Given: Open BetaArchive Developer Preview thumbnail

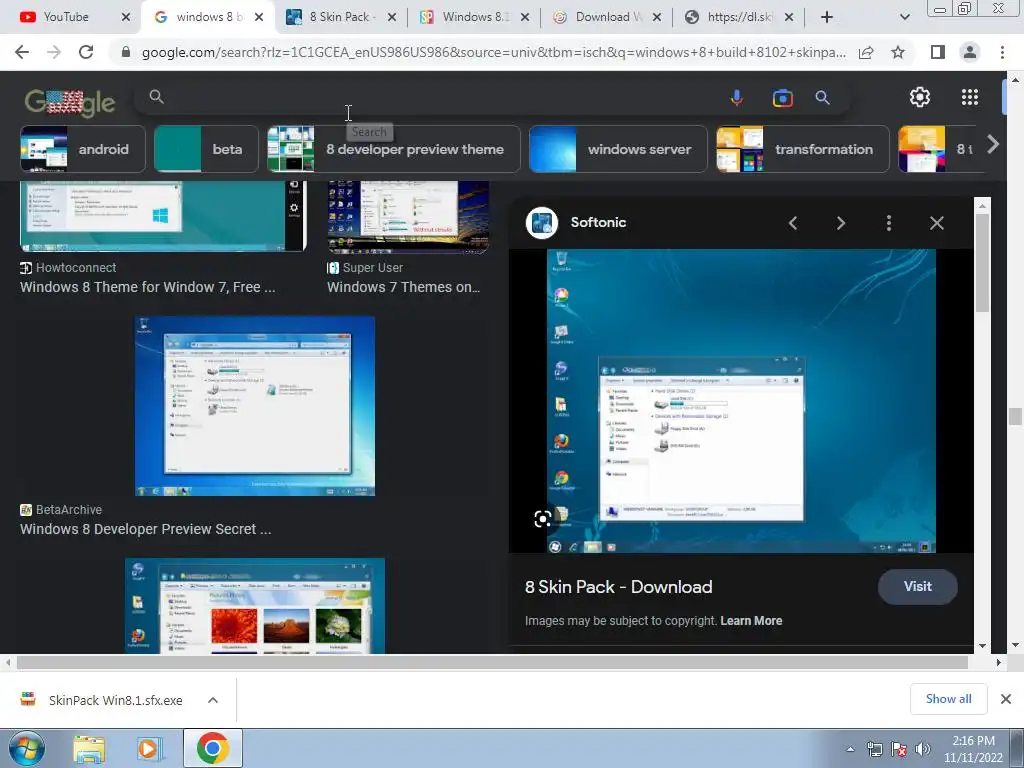Looking at the screenshot, I should (255, 406).
